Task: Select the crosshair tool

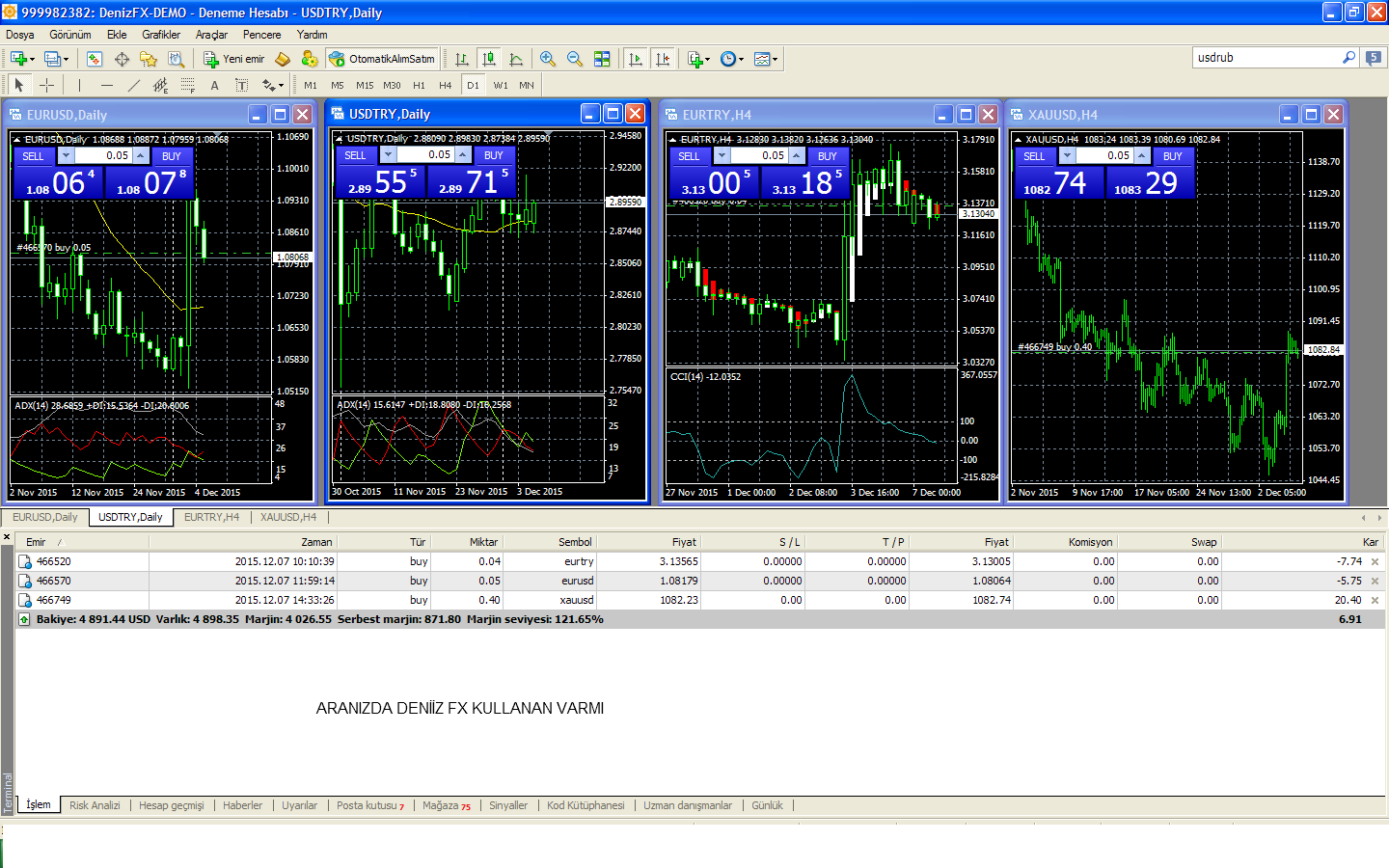Action: [x=46, y=85]
